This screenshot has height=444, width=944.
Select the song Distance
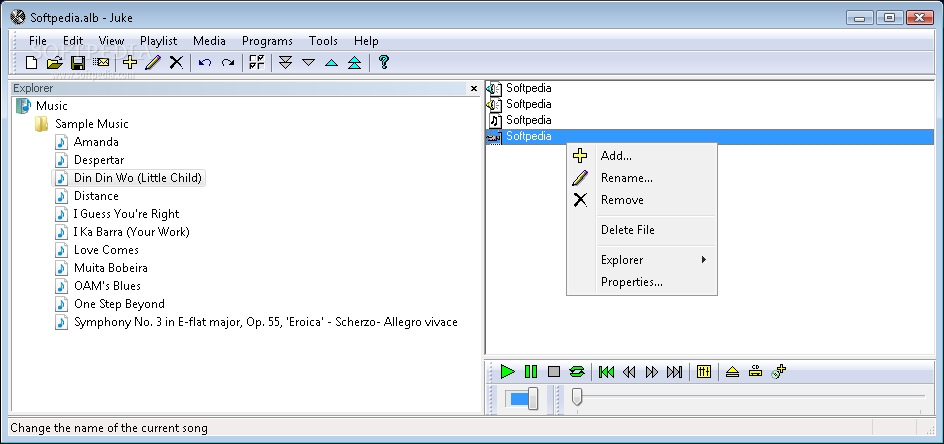(x=96, y=196)
